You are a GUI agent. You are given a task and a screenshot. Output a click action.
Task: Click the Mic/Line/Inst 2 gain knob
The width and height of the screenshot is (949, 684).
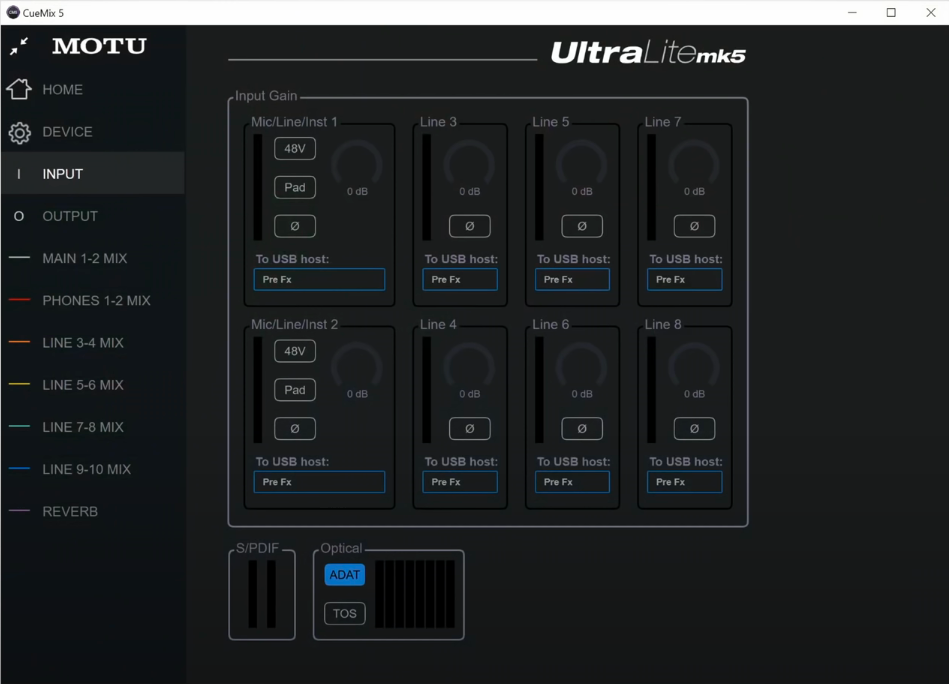pos(357,366)
